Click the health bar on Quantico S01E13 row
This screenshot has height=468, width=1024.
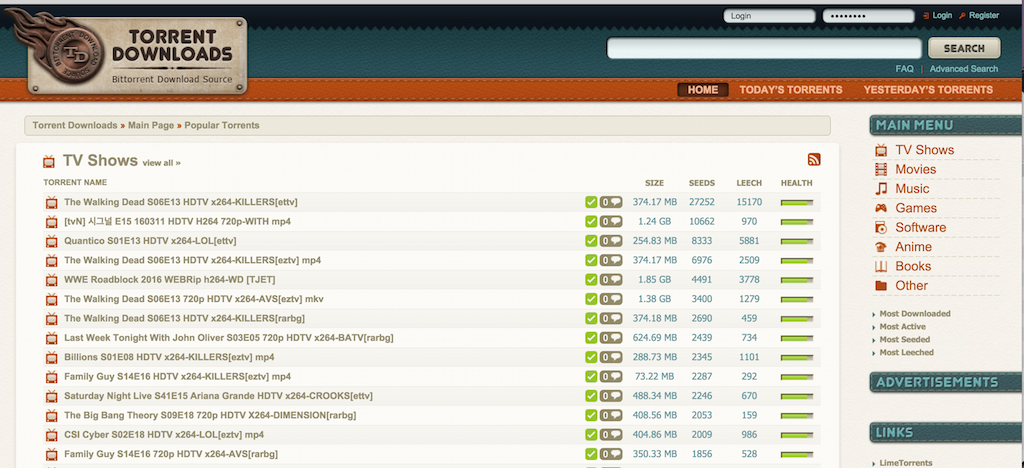point(797,242)
